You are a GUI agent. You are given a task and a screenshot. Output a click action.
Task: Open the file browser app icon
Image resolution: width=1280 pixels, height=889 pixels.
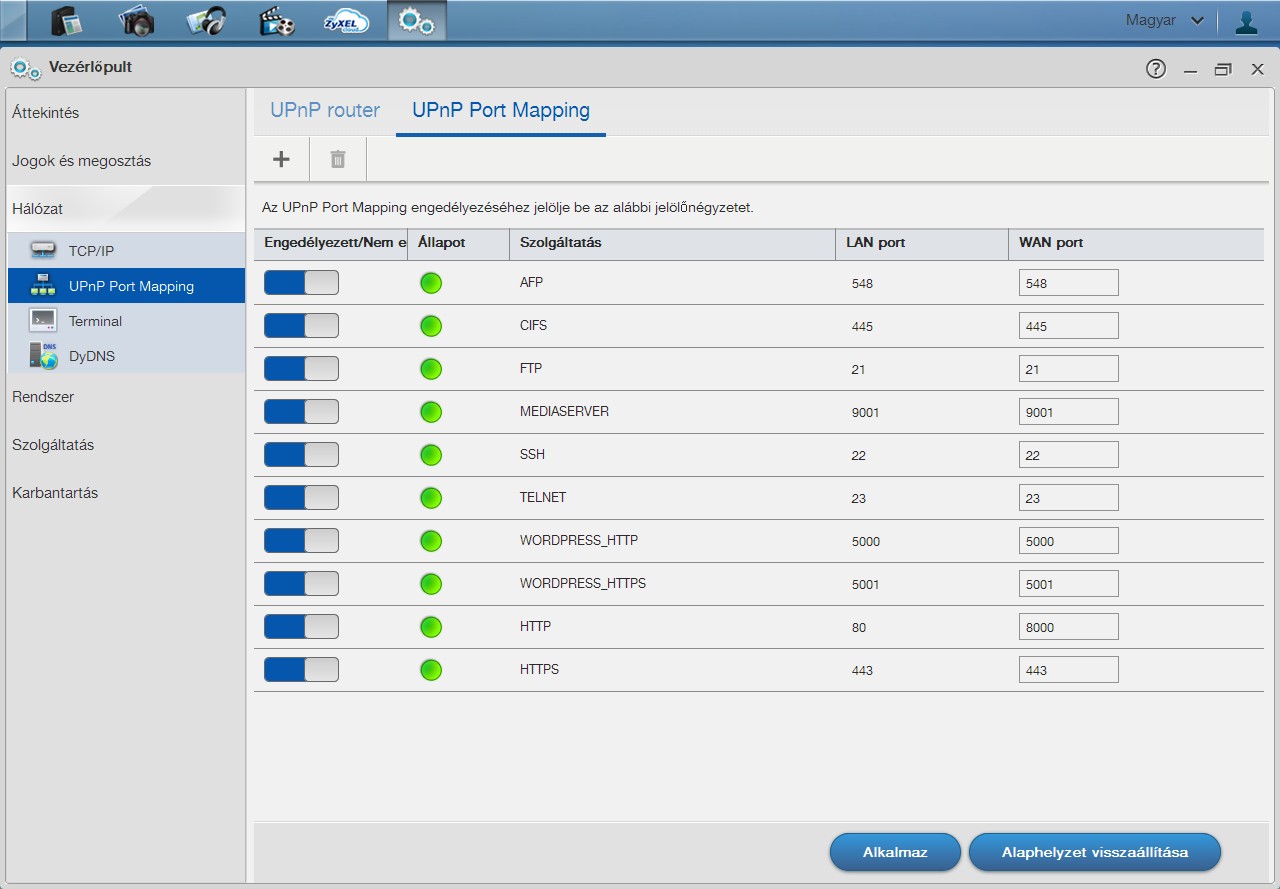pos(67,20)
